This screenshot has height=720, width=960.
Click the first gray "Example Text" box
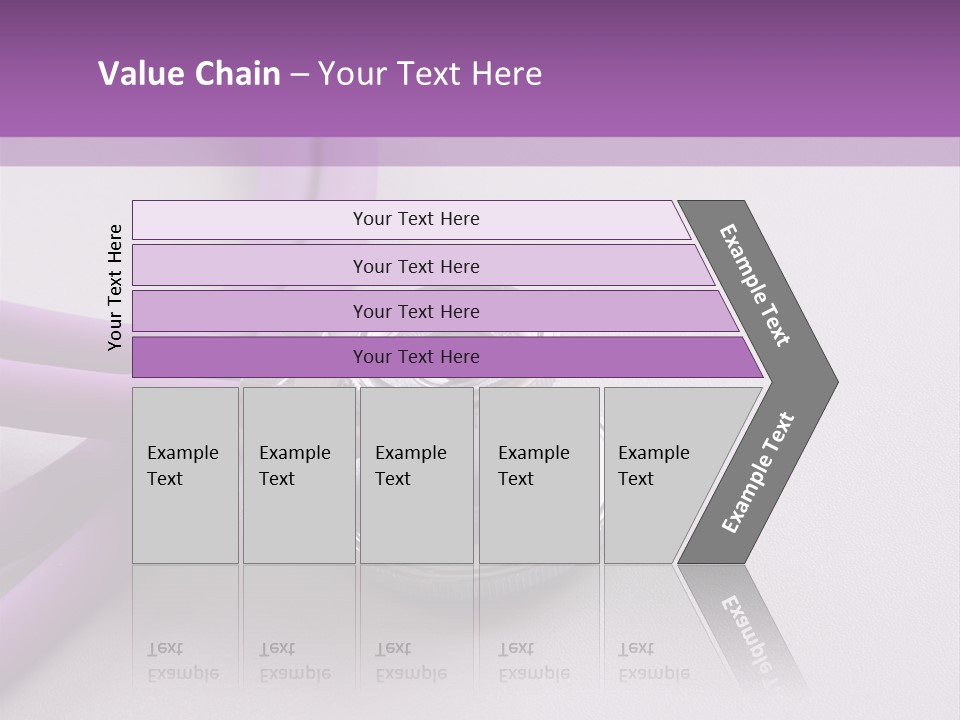click(184, 466)
